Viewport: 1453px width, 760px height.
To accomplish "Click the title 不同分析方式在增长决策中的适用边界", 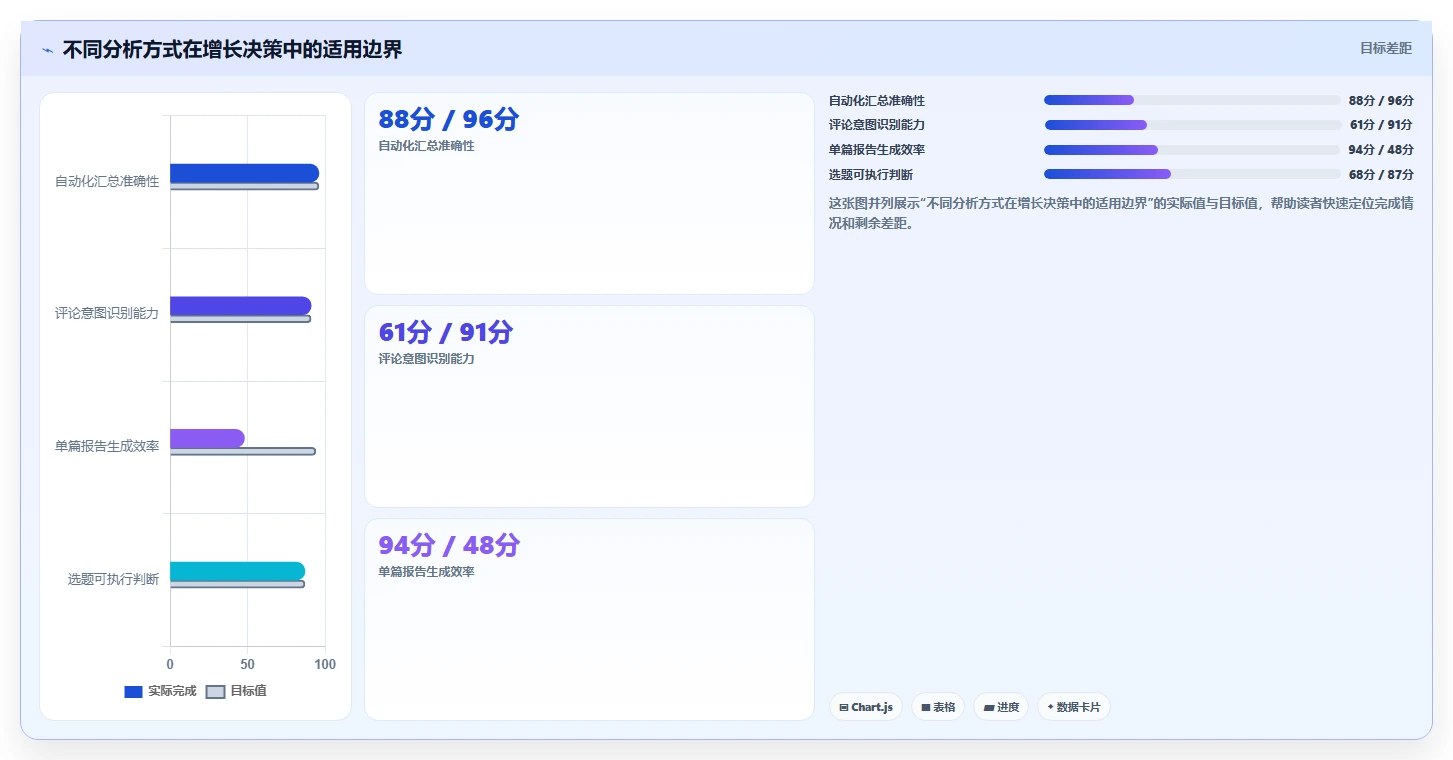I will (232, 49).
